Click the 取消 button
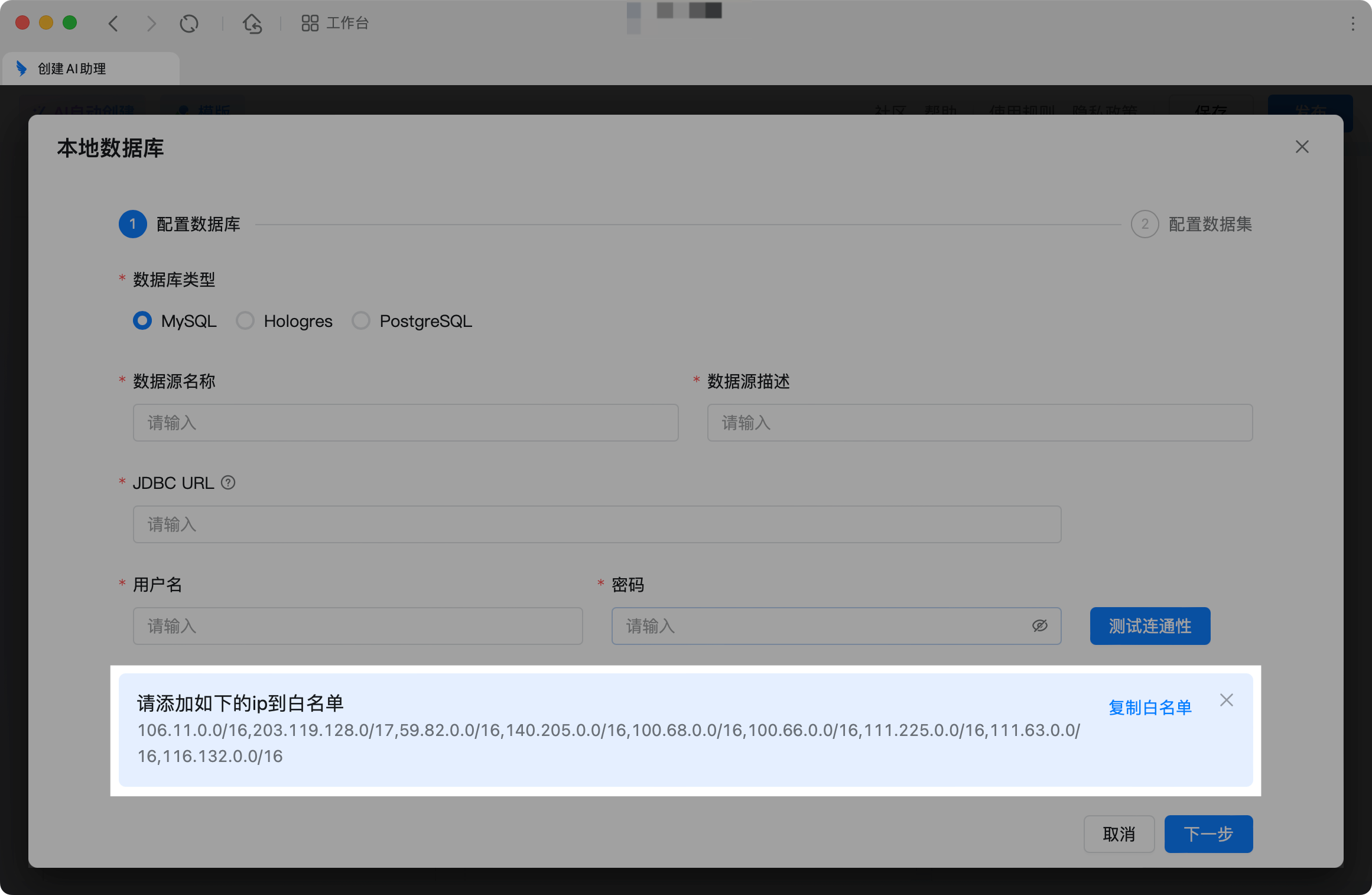Screen dimensions: 1372x895 pos(1119,834)
